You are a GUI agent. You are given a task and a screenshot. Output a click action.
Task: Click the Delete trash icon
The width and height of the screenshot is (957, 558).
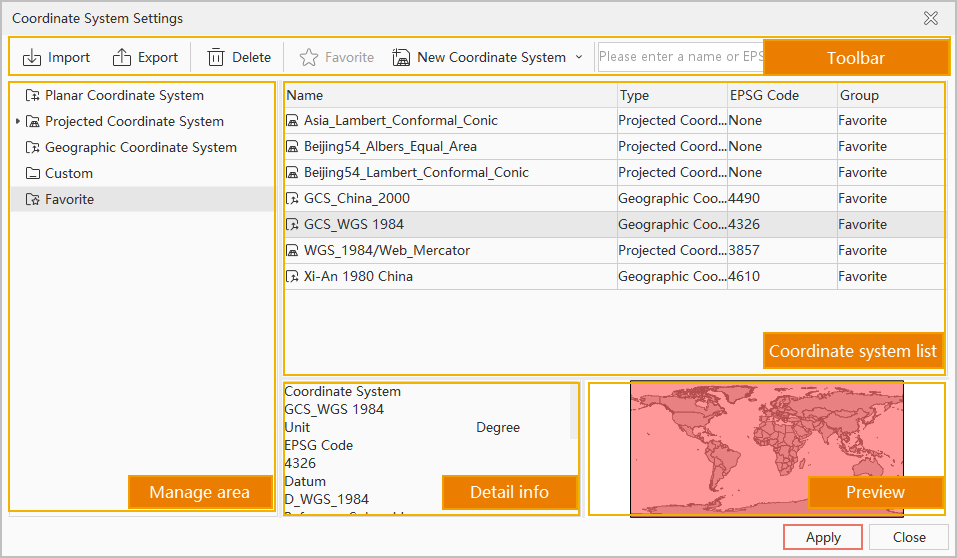[x=216, y=58]
